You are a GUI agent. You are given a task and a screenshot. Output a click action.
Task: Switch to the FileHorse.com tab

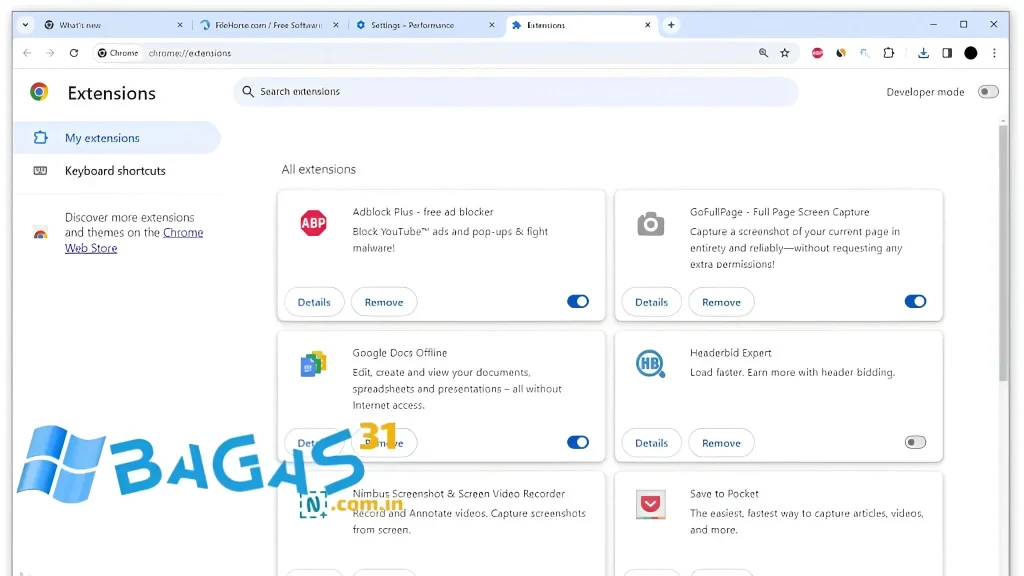pos(268,25)
